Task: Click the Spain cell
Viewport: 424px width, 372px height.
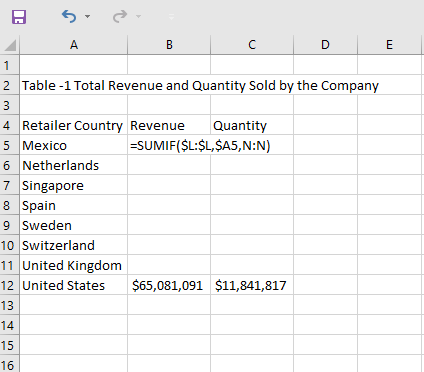Action: [x=74, y=205]
